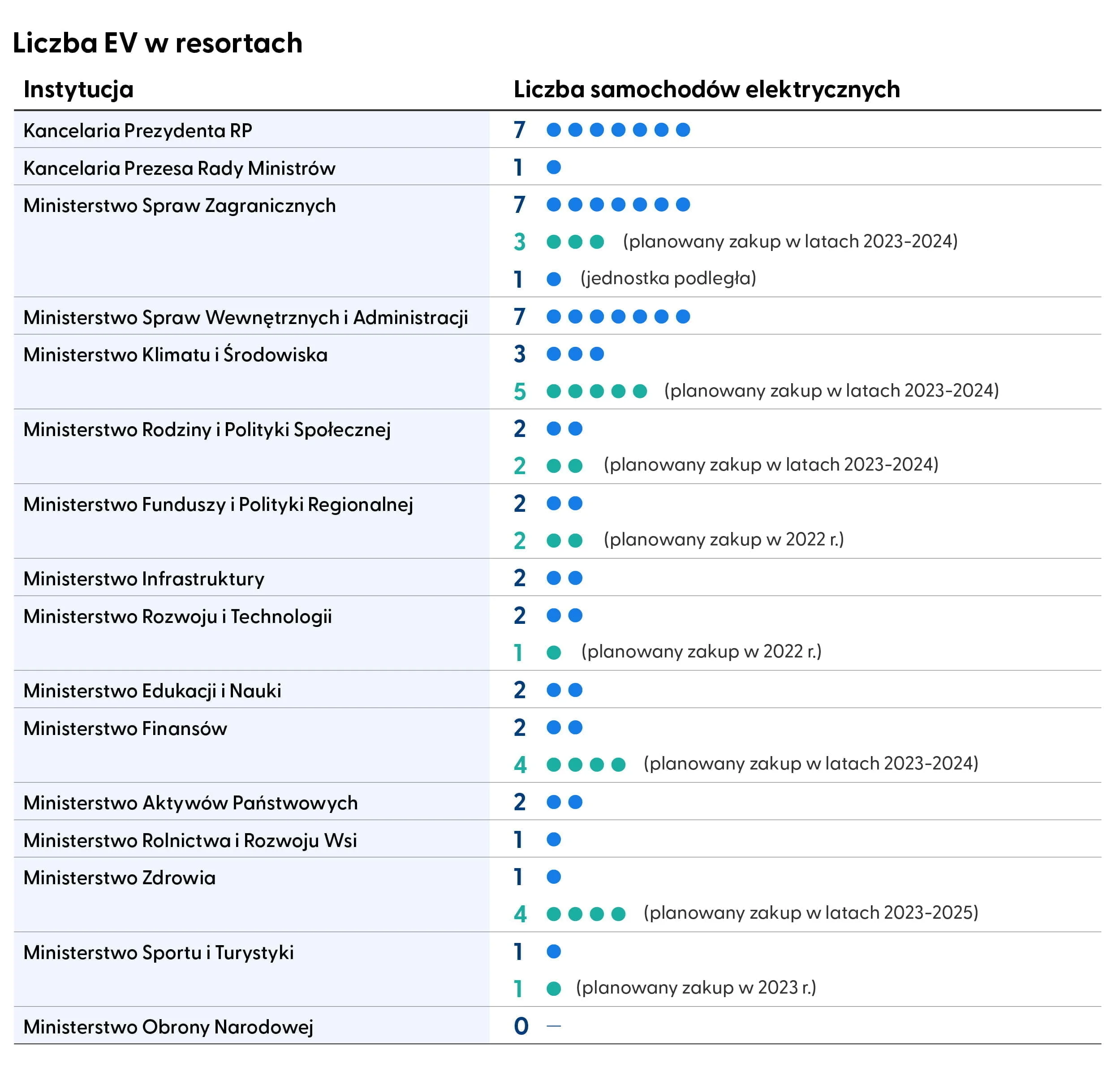
Task: Click the green number 5 for Klimatu i Środowiska
Action: point(519,391)
